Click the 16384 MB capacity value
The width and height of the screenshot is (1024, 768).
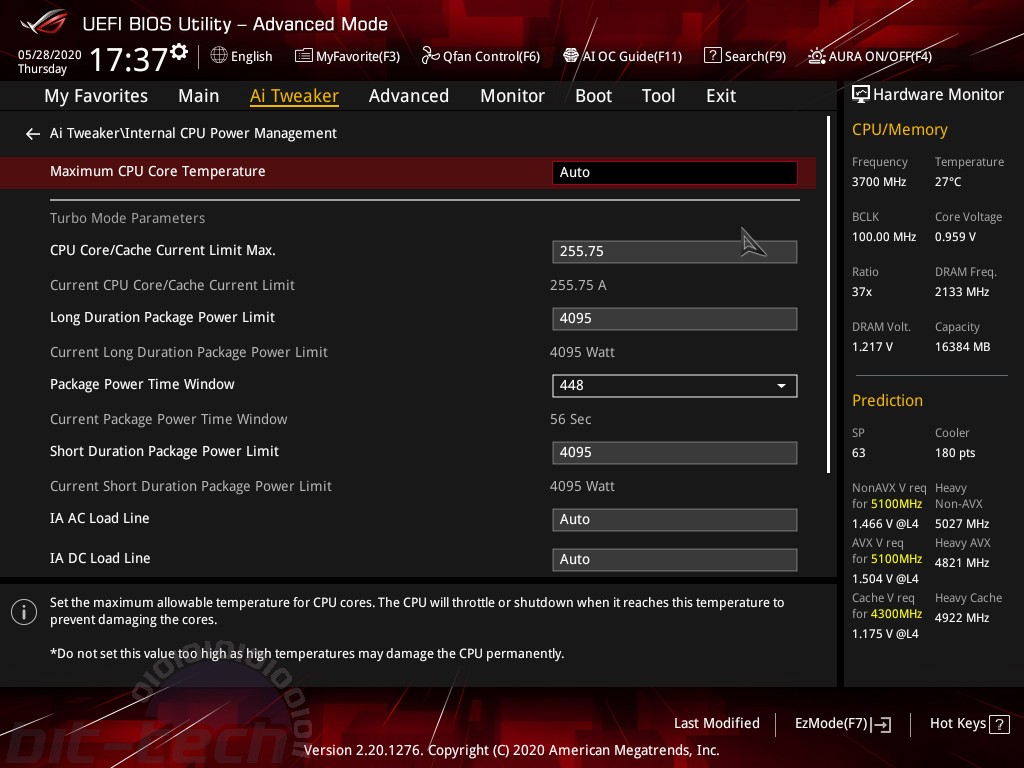[962, 347]
